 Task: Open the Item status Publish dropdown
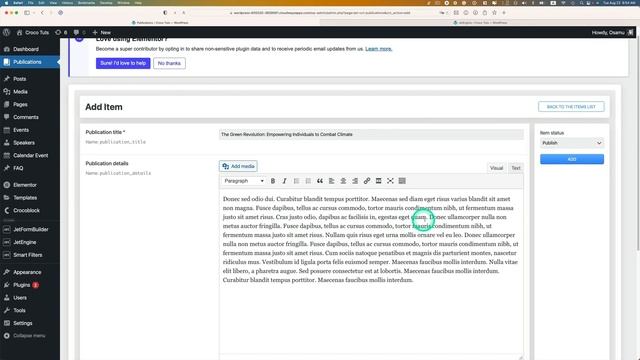572,143
